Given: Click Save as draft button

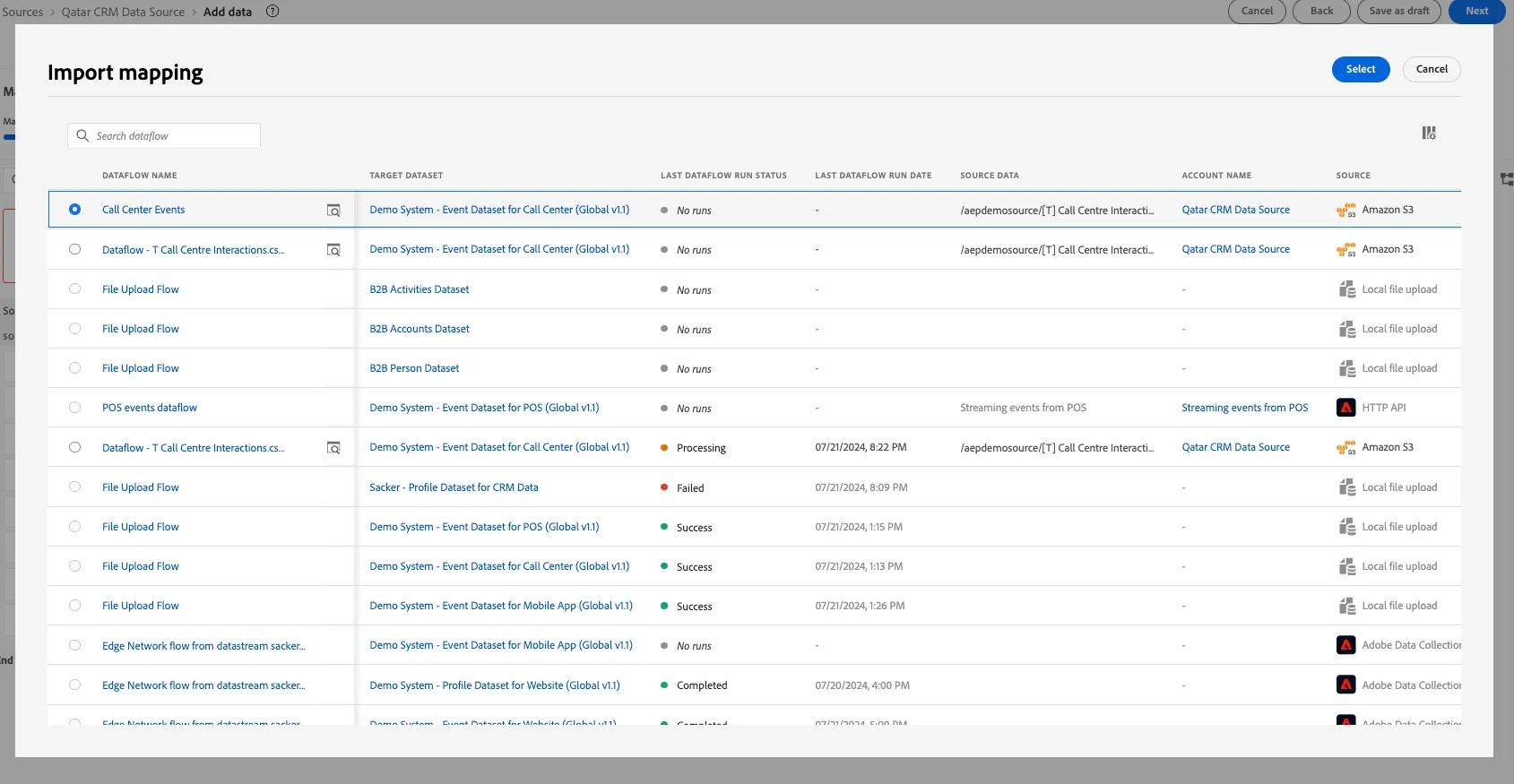Looking at the screenshot, I should 1399,11.
